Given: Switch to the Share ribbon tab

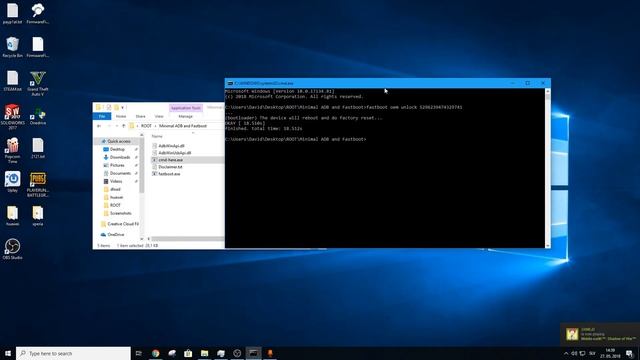Looking at the screenshot, I should (x=140, y=116).
